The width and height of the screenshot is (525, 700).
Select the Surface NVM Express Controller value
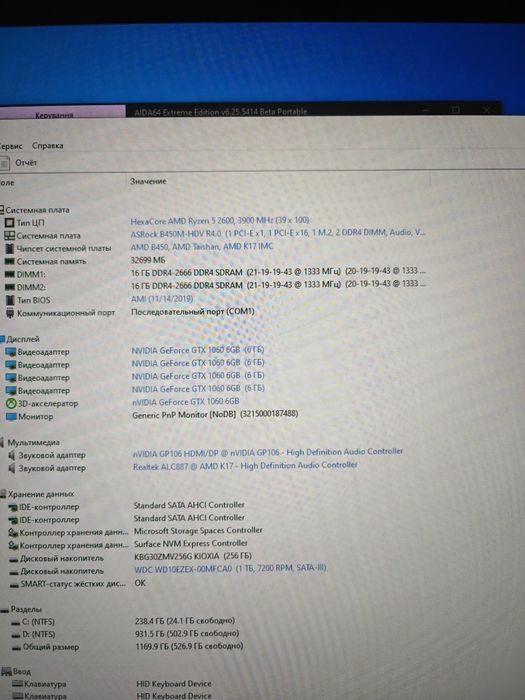click(191, 543)
